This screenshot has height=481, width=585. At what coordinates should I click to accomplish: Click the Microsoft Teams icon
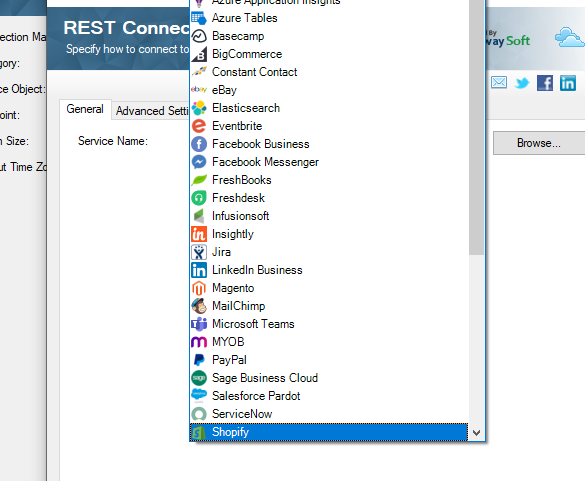(x=198, y=324)
